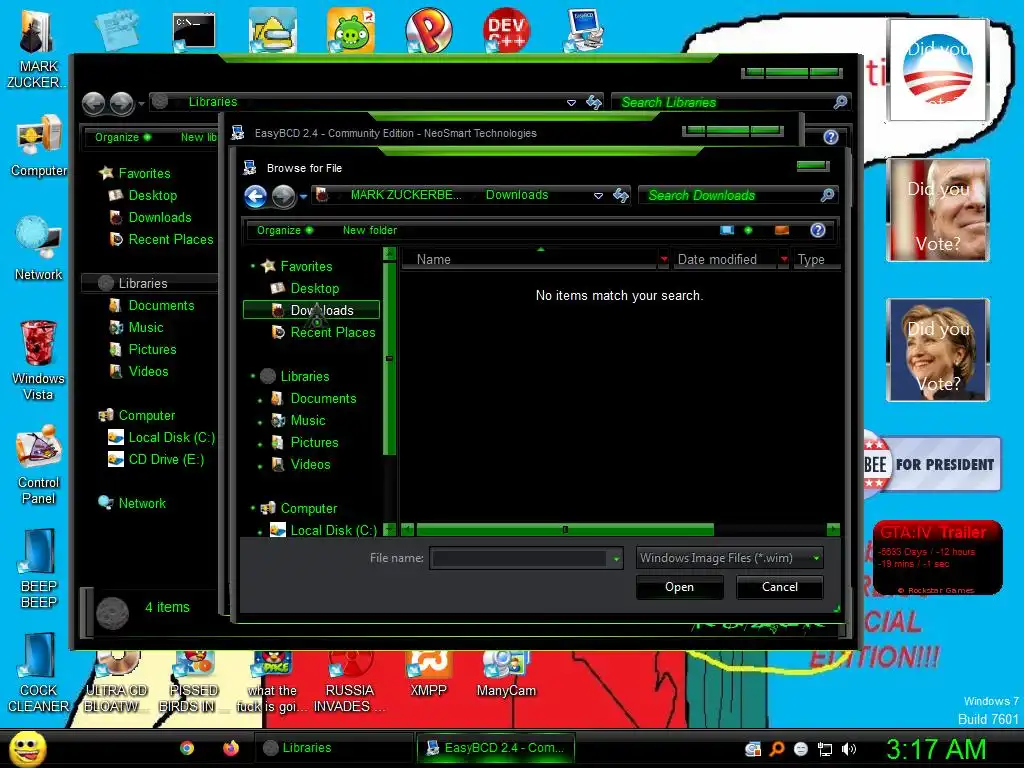Image resolution: width=1024 pixels, height=768 pixels.
Task: Open the Libraries window address dropdown arrow
Action: click(x=571, y=103)
